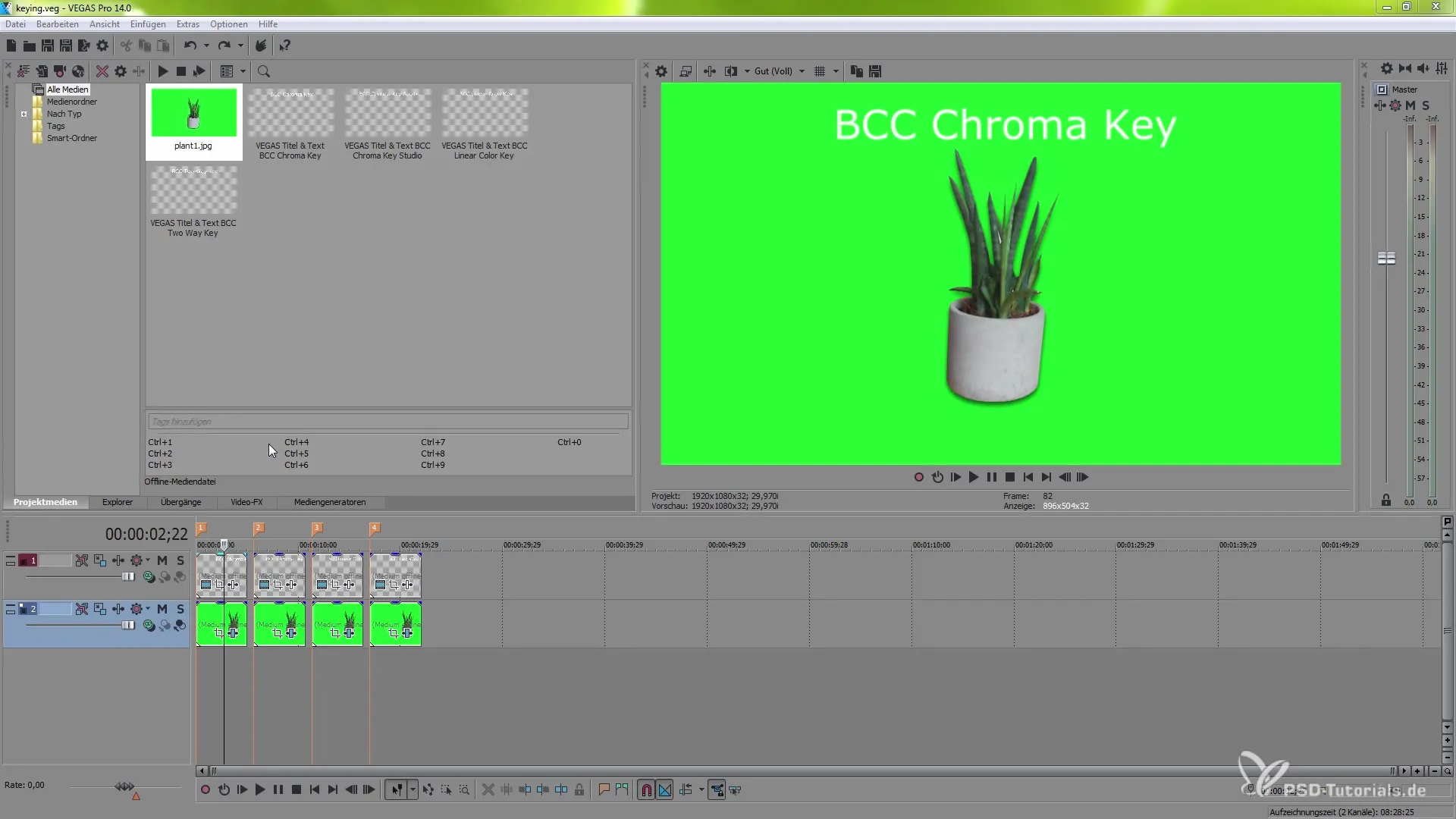The image size is (1456, 819).
Task: Create a new project with the New icon
Action: point(11,46)
